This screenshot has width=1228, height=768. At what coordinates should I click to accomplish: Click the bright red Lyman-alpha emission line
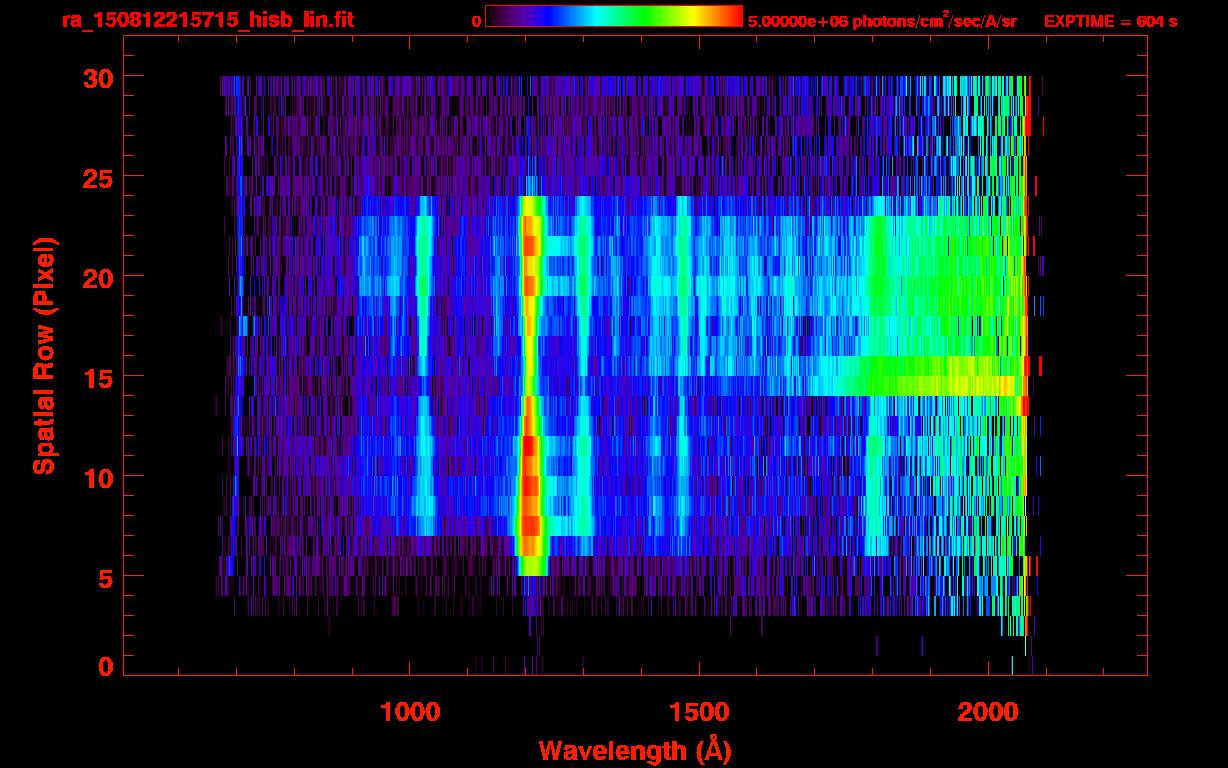tap(531, 385)
